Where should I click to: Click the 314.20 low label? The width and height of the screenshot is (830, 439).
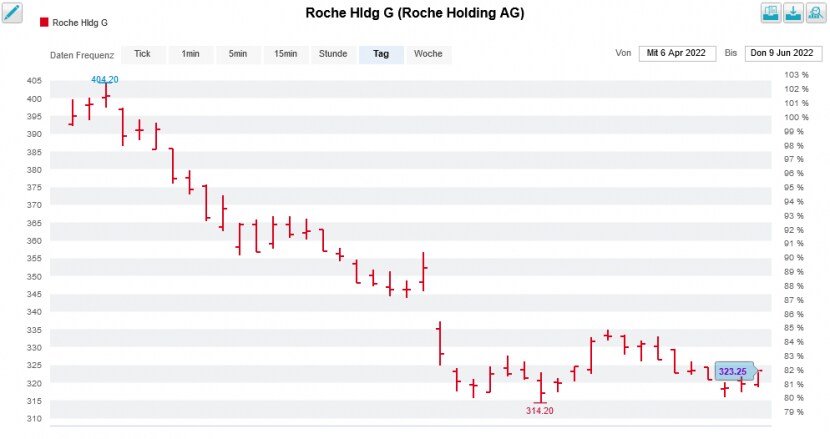(540, 410)
